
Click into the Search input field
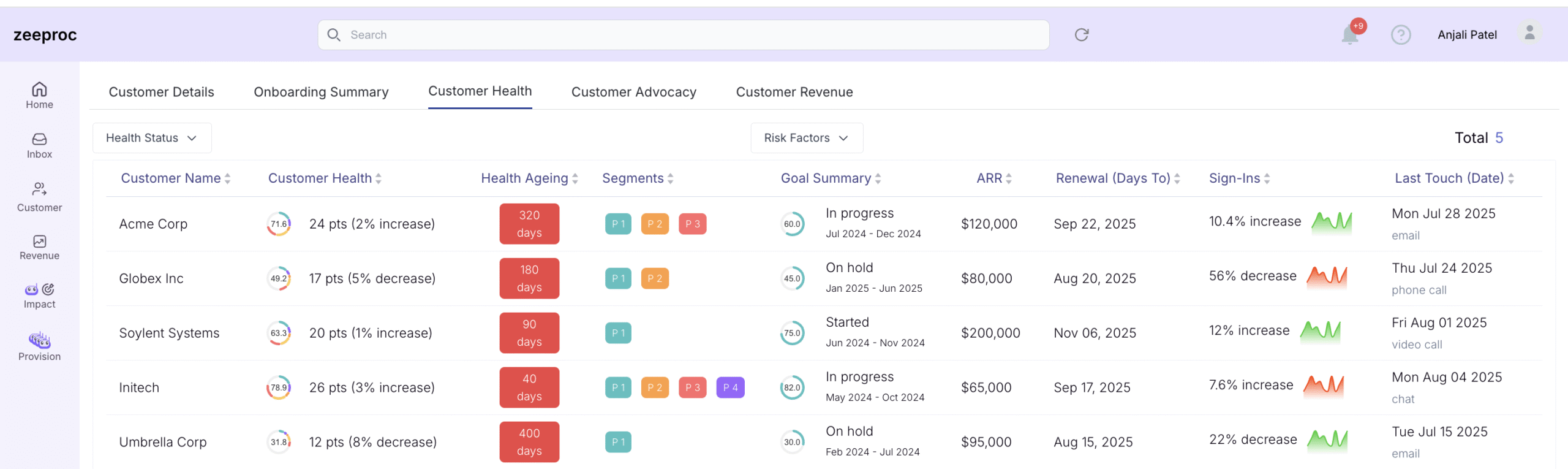683,35
